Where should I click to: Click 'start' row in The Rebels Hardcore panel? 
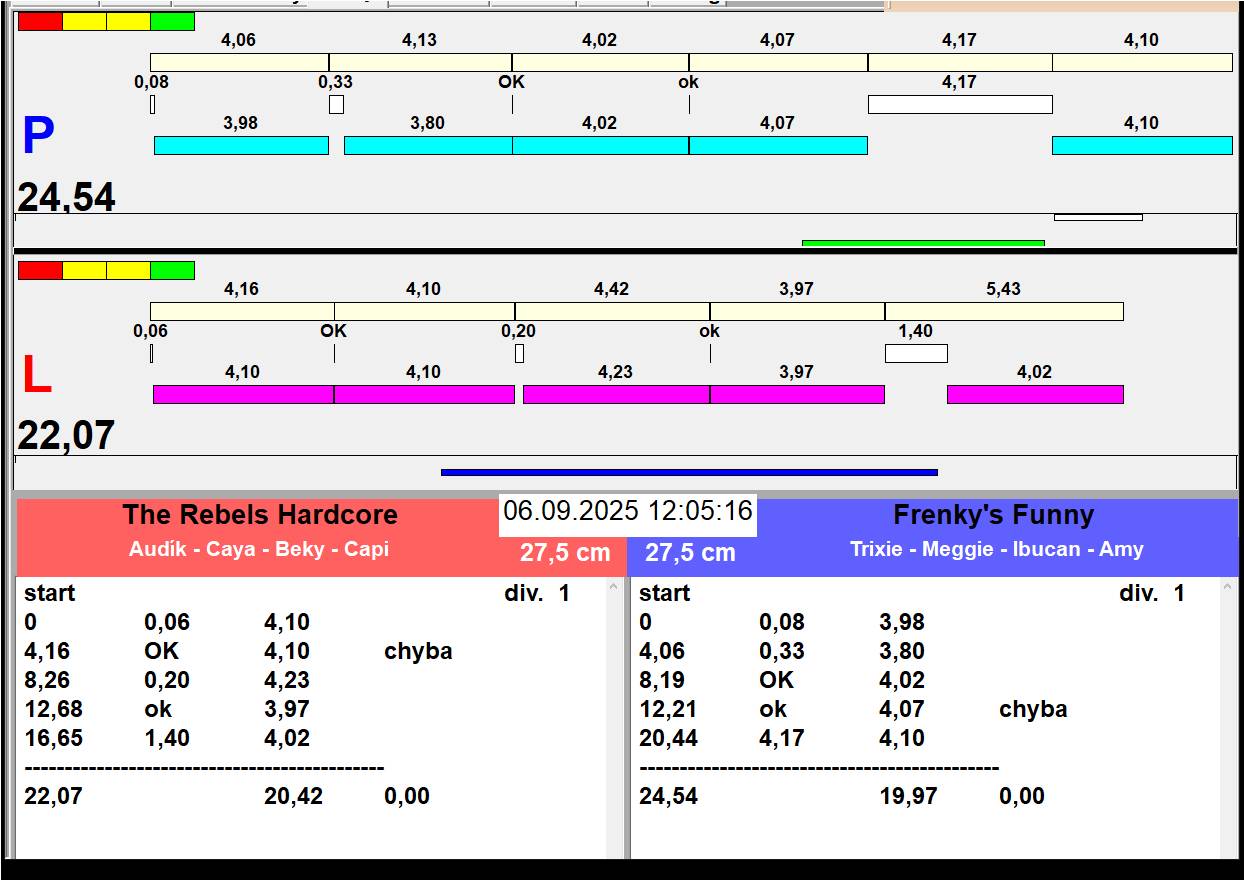pyautogui.click(x=50, y=593)
